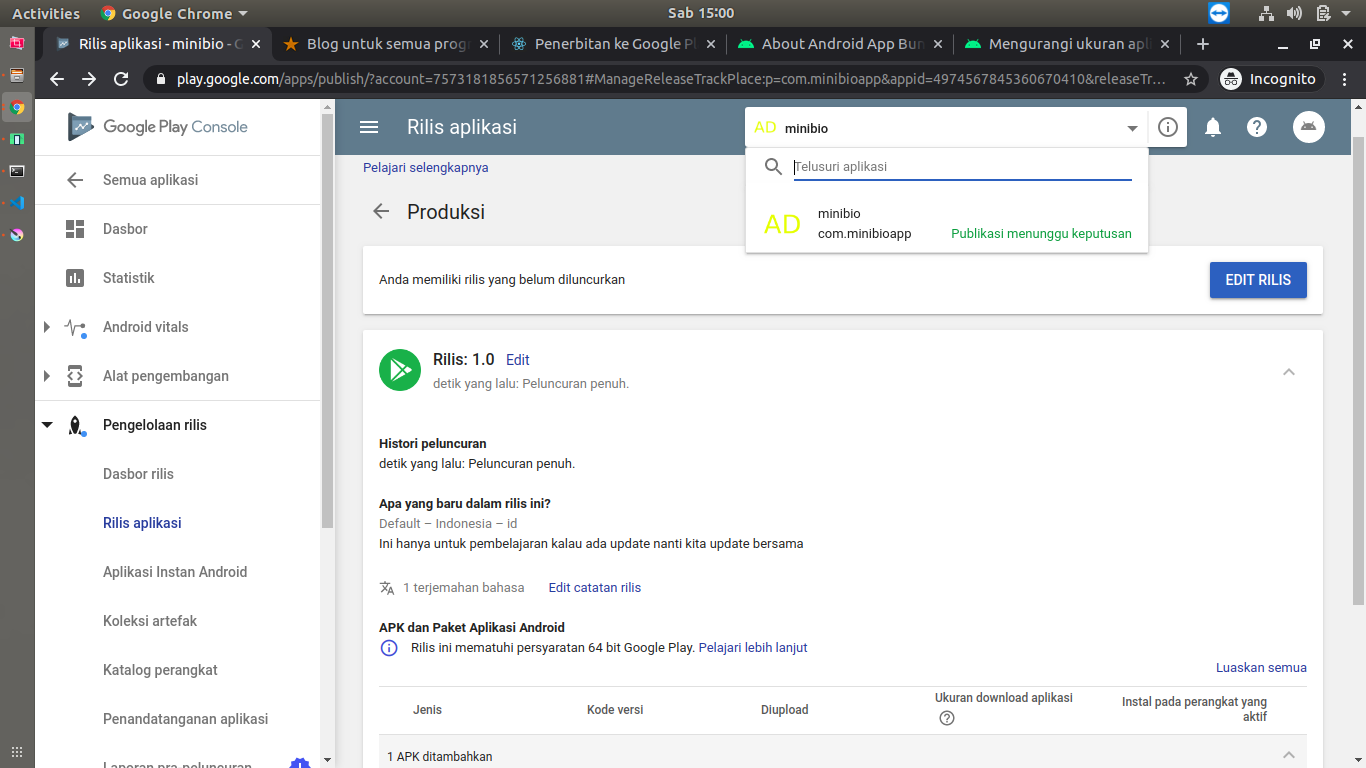Screen dimensions: 1366x768
Task: Click help icon under Ukuran download aplikasi
Action: [947, 718]
